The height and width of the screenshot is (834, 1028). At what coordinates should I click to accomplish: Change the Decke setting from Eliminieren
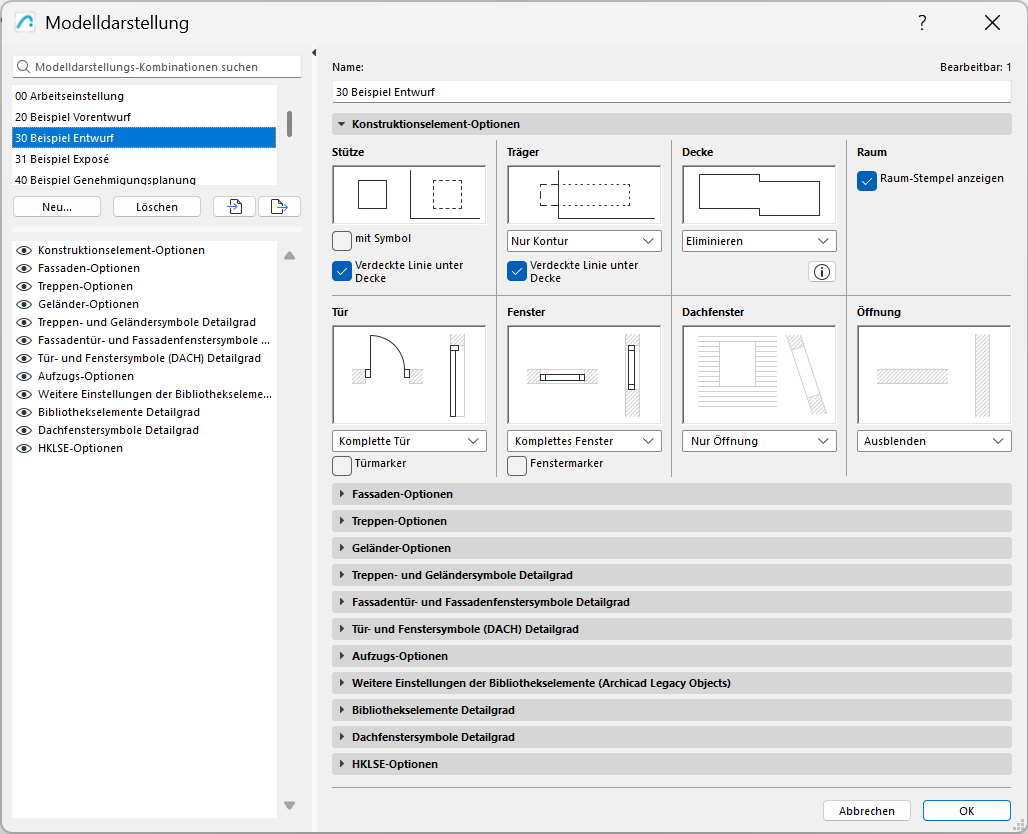click(x=758, y=240)
